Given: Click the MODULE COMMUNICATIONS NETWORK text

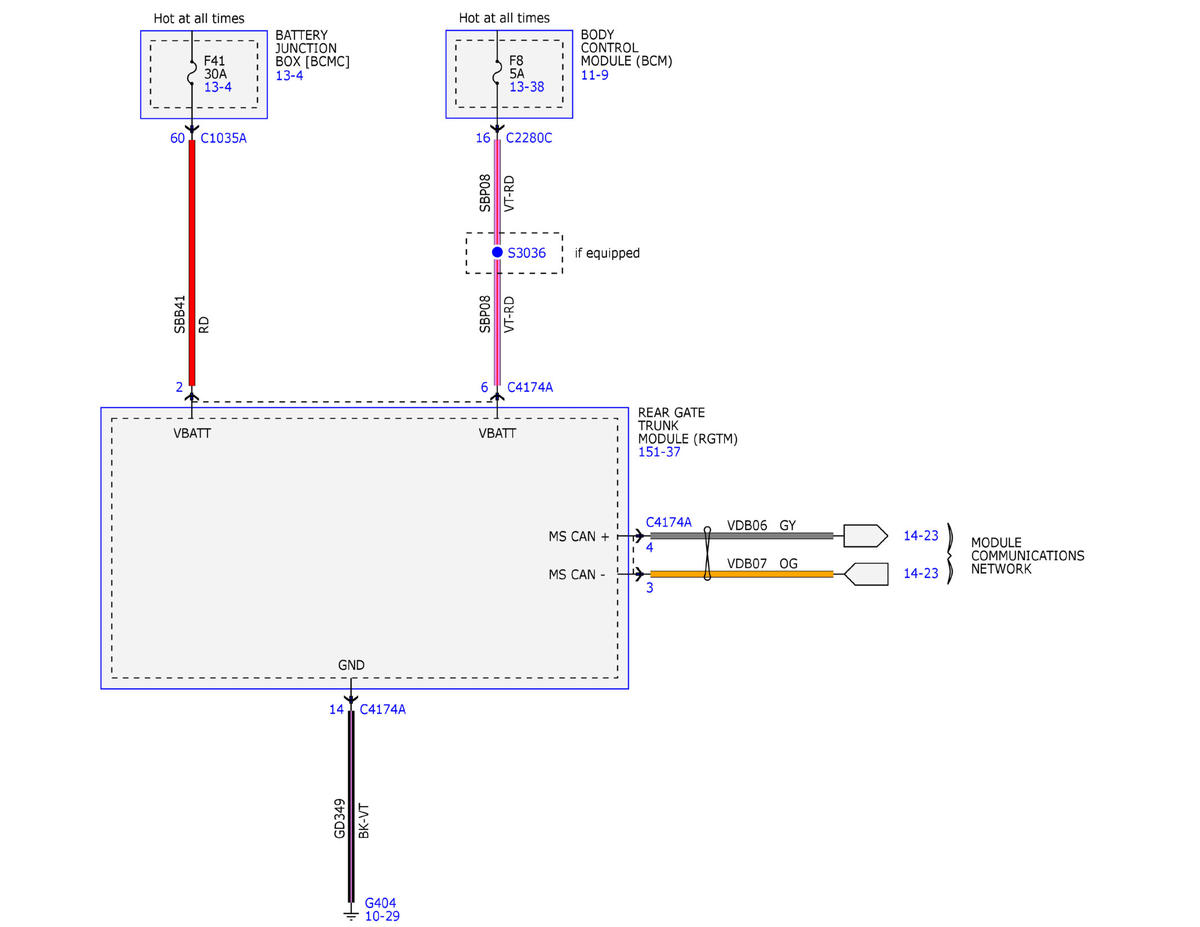Looking at the screenshot, I should [x=1028, y=556].
